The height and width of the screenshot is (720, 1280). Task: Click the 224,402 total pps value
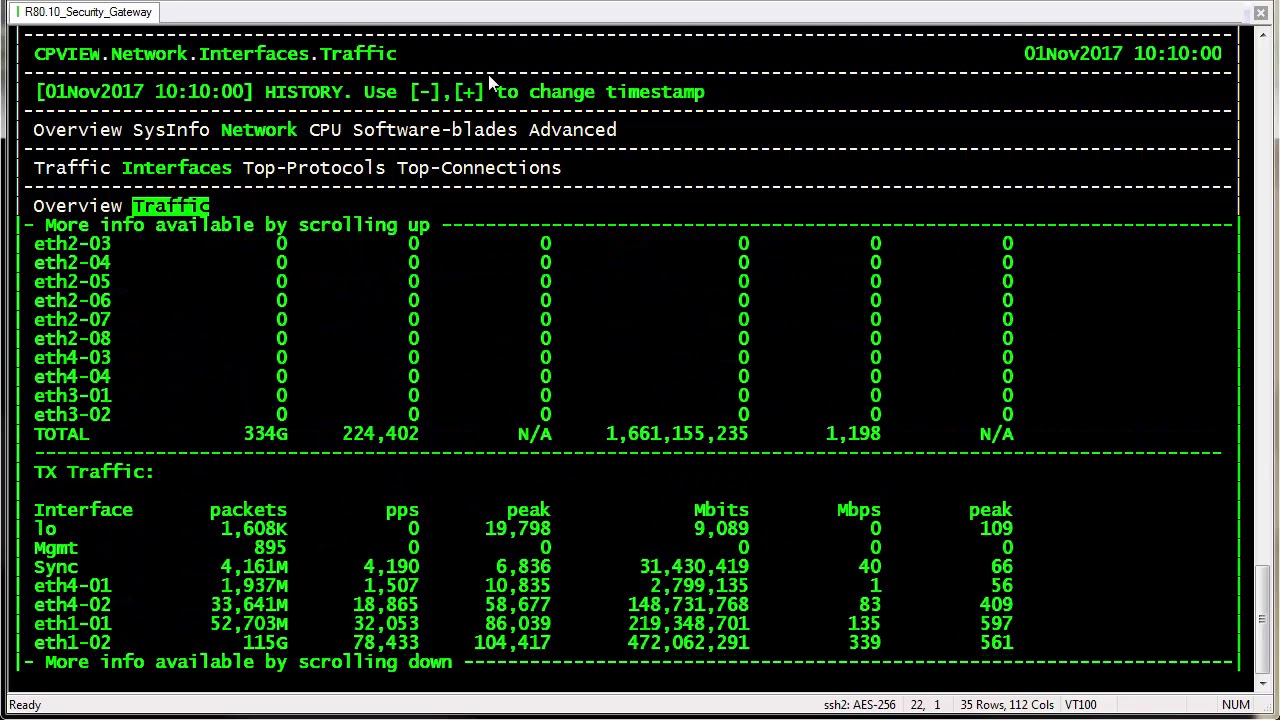pos(380,434)
